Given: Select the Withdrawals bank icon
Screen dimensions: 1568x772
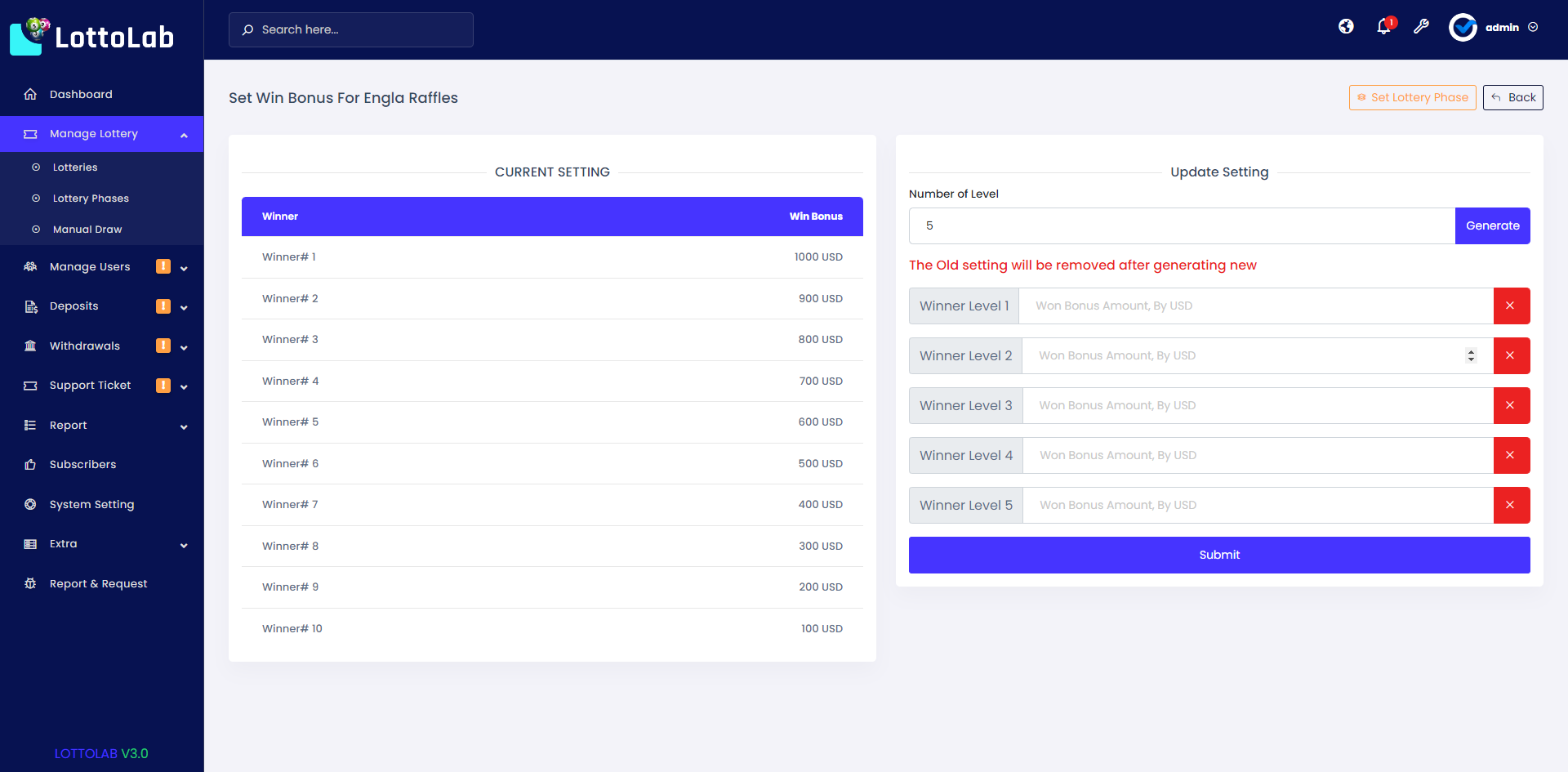Looking at the screenshot, I should pos(30,346).
